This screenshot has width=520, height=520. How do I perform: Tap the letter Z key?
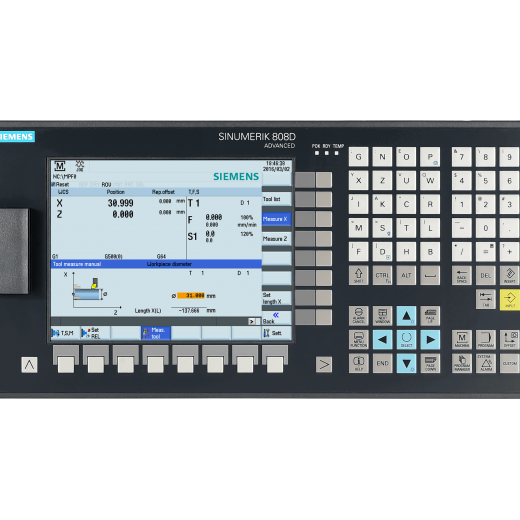tap(382, 180)
